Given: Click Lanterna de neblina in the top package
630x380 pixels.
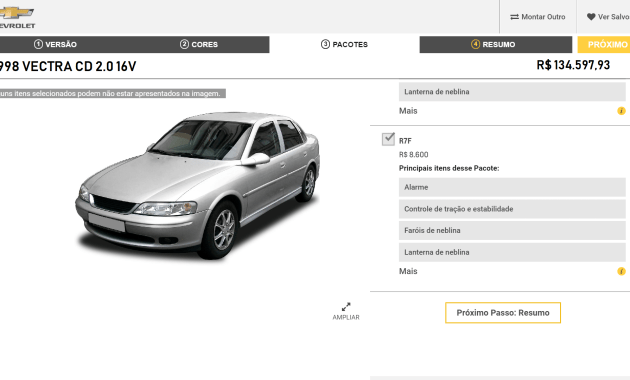Looking at the screenshot, I should pos(512,92).
